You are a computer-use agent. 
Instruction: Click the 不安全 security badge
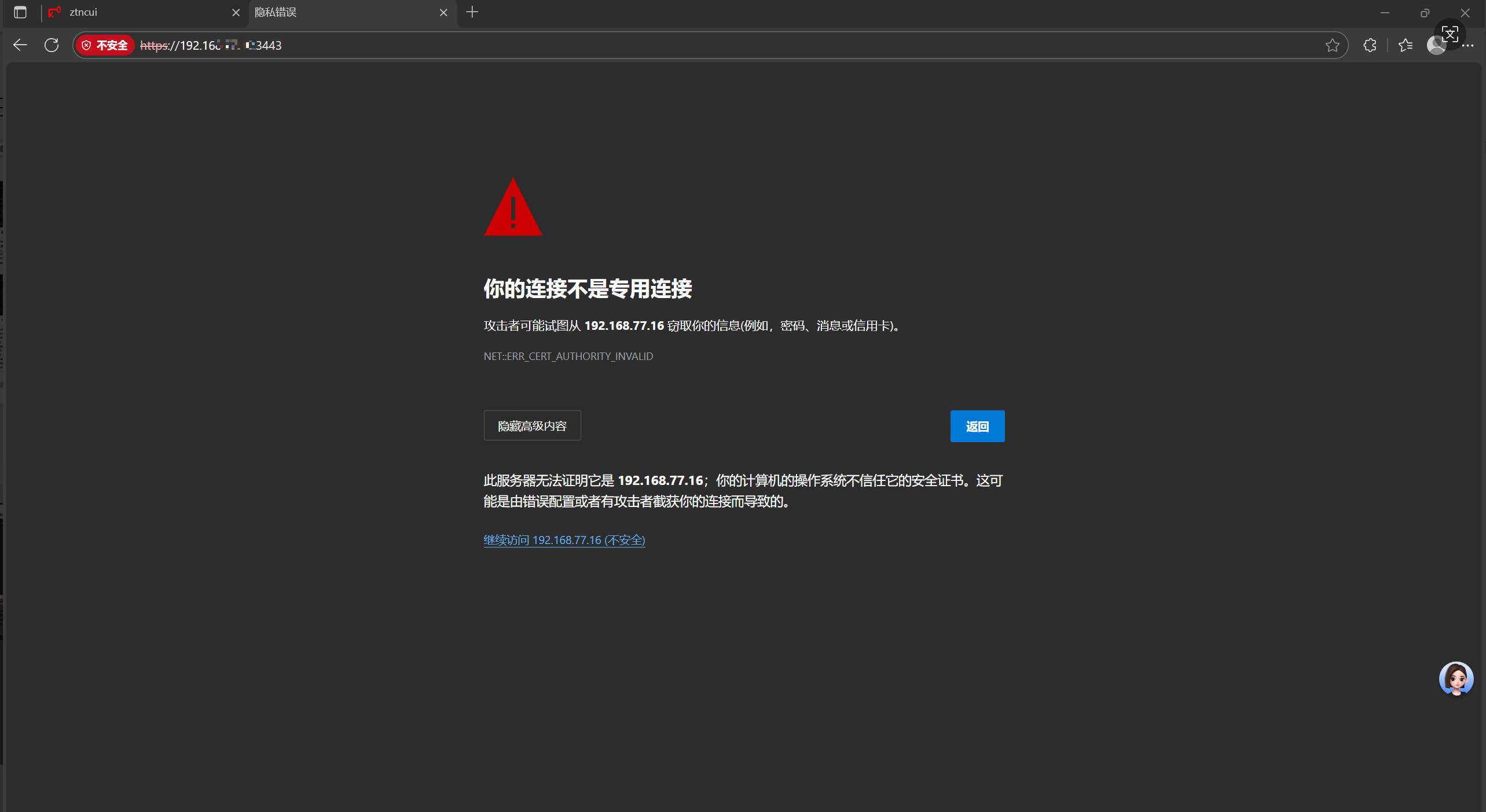(x=105, y=45)
